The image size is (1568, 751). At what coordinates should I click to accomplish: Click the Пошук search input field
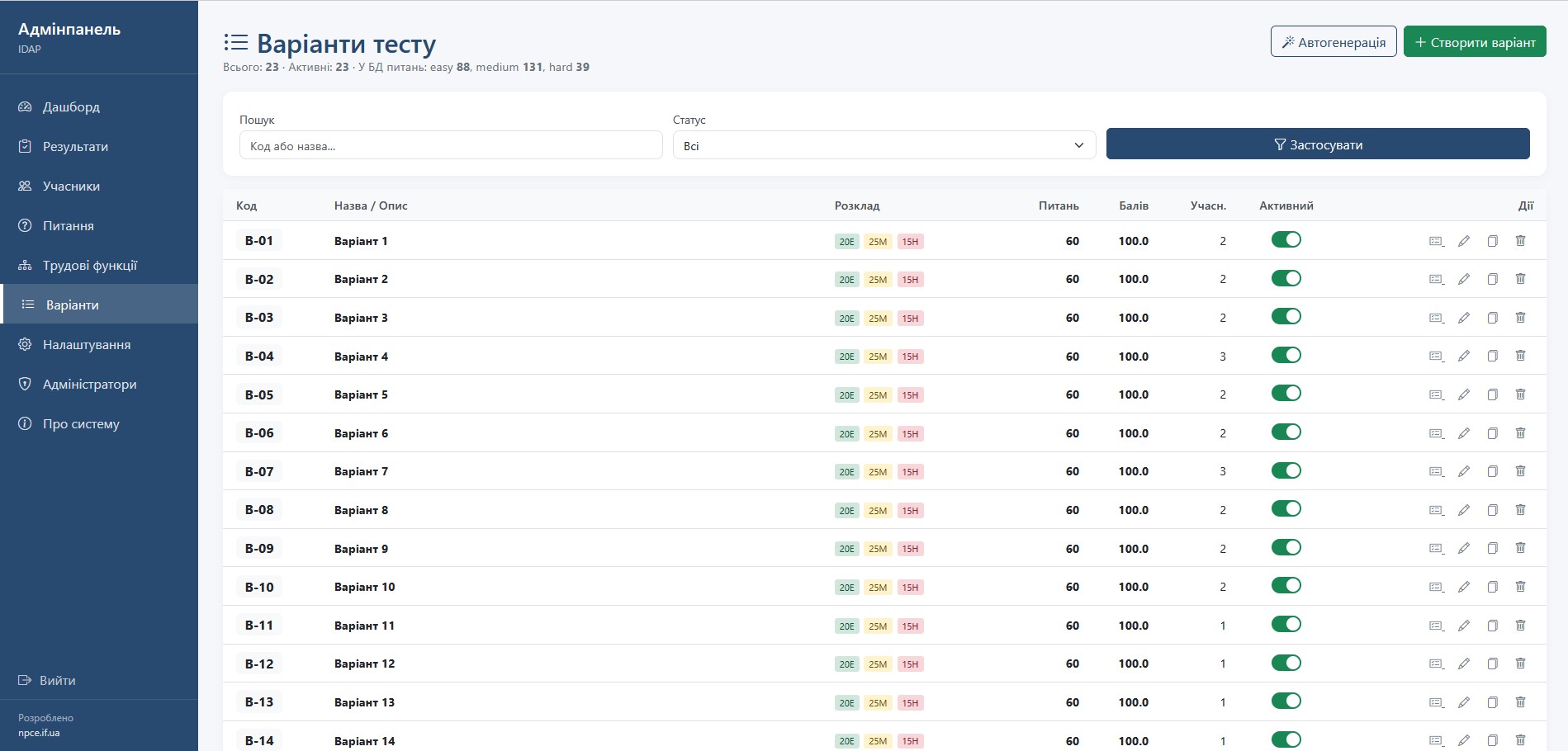[x=451, y=145]
